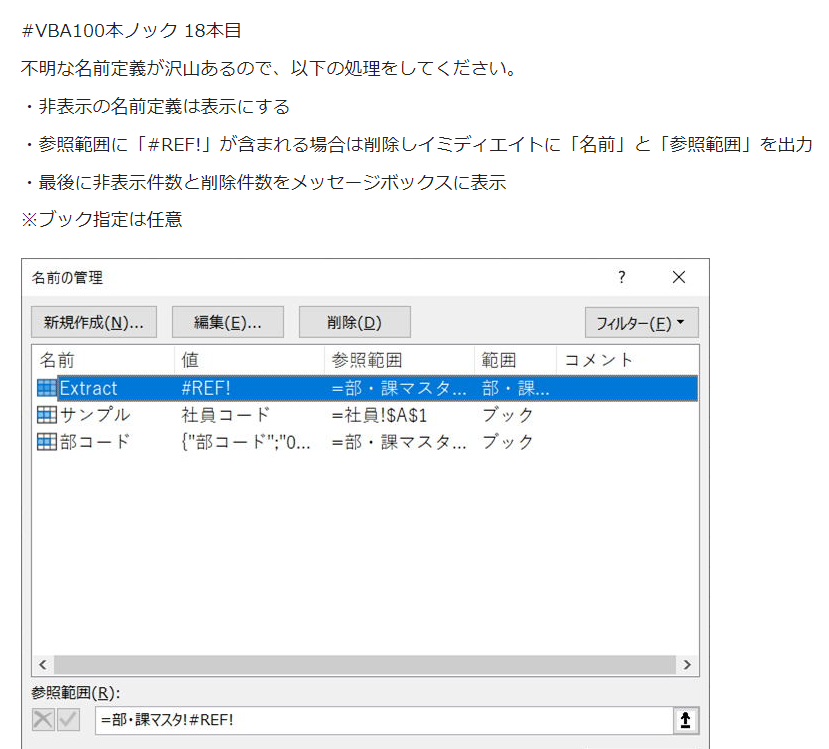Click the help question mark in title bar
This screenshot has height=749, width=829.
[x=622, y=277]
